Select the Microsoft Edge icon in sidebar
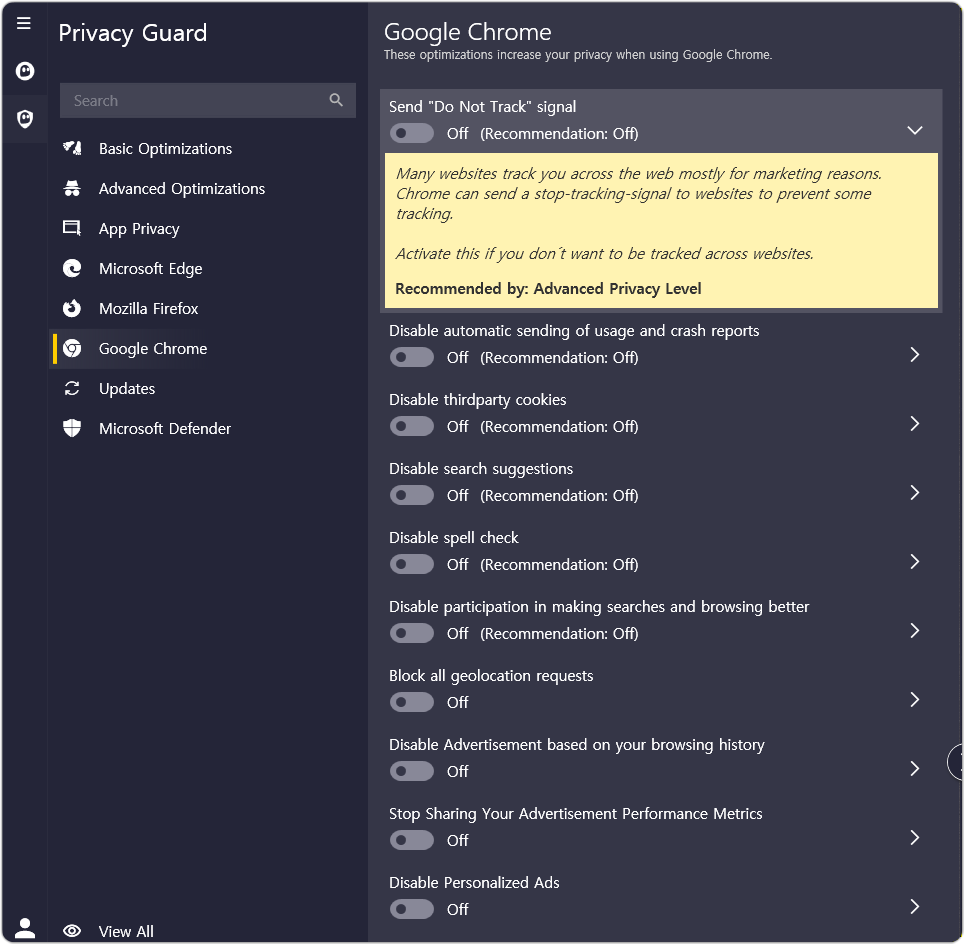964x944 pixels. [71, 268]
